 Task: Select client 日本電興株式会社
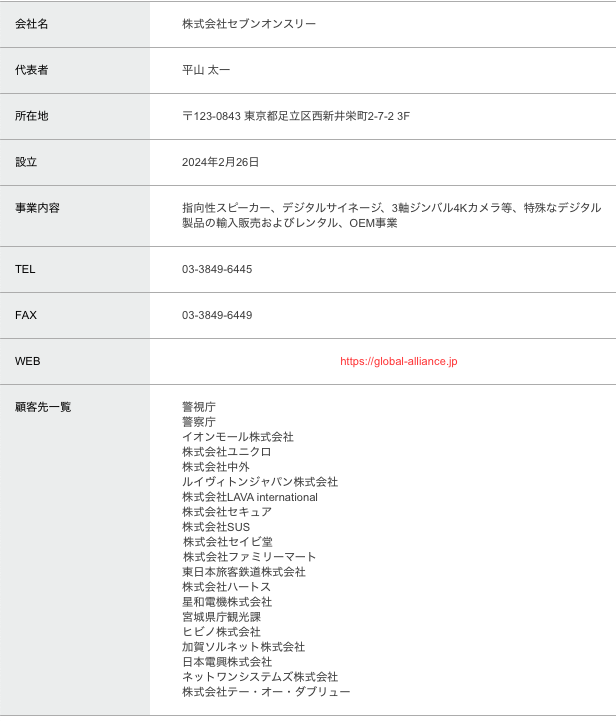[x=227, y=662]
